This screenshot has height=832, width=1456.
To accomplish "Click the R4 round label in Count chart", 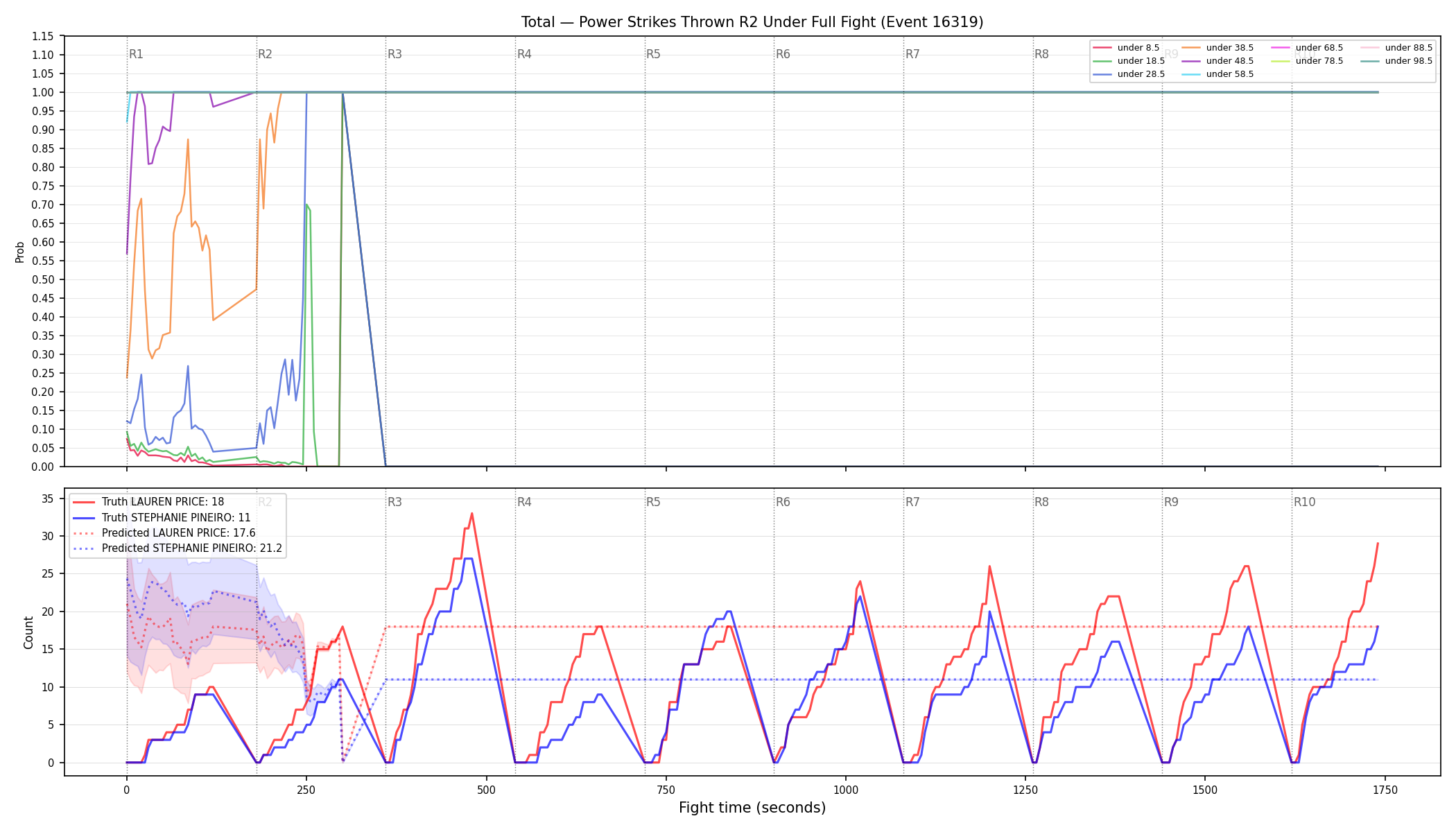I will coord(524,502).
